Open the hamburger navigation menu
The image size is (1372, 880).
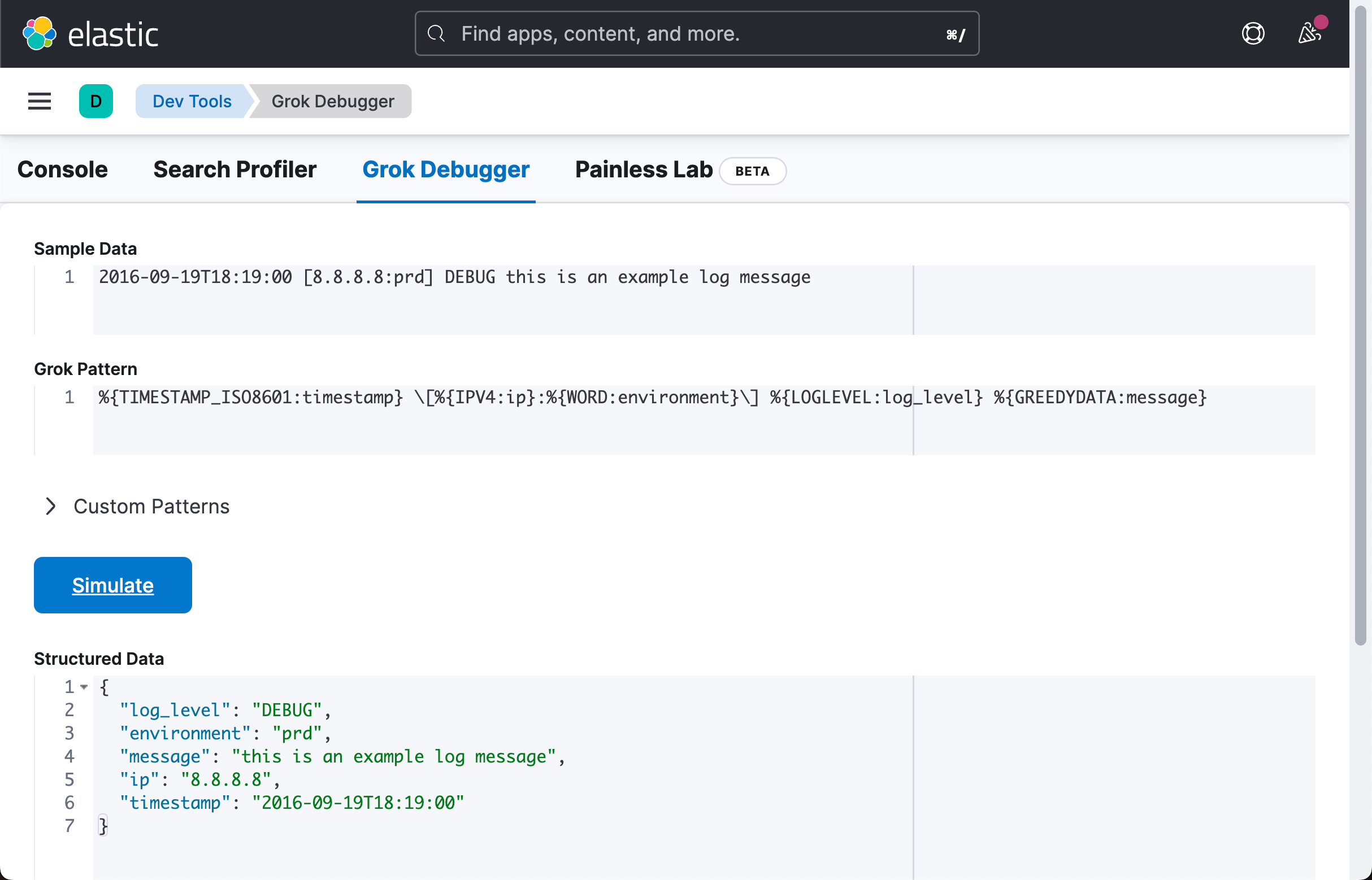(40, 101)
